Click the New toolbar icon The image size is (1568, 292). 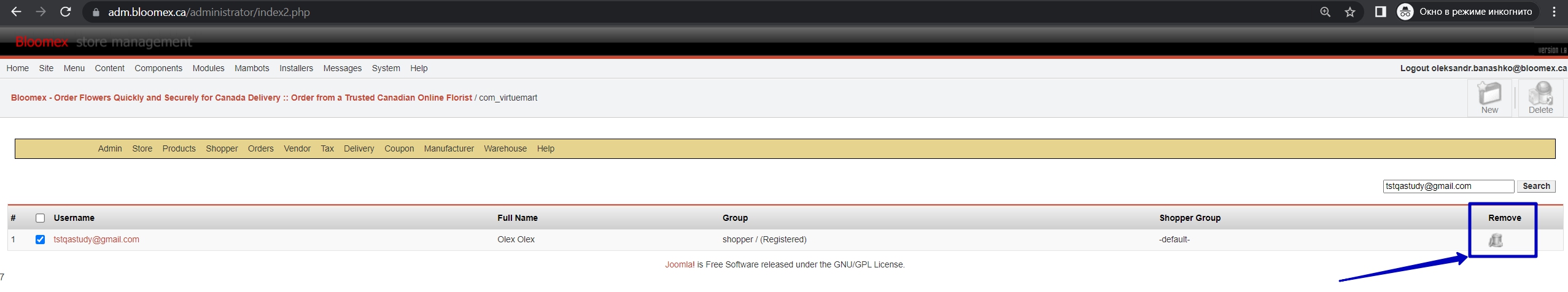coord(1489,98)
